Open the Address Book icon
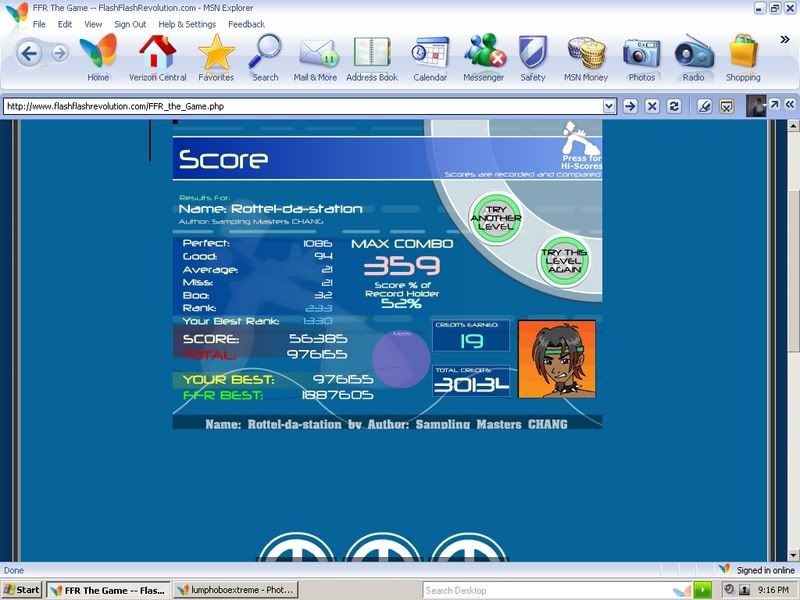 pos(371,52)
